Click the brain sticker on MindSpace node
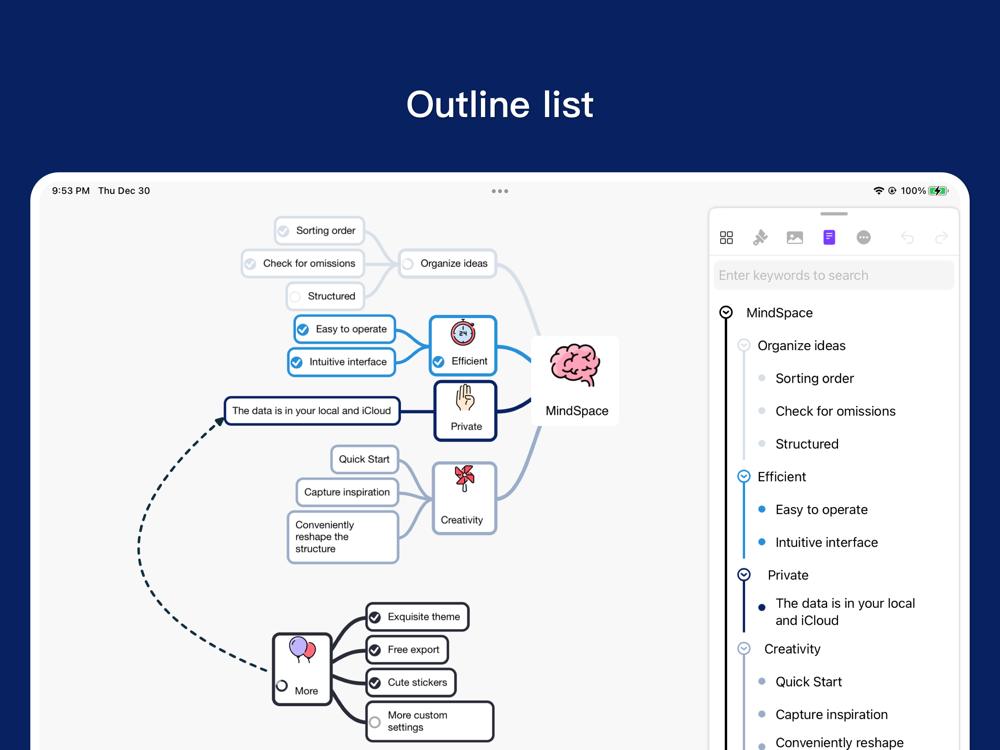The image size is (1000, 750). pyautogui.click(x=575, y=365)
